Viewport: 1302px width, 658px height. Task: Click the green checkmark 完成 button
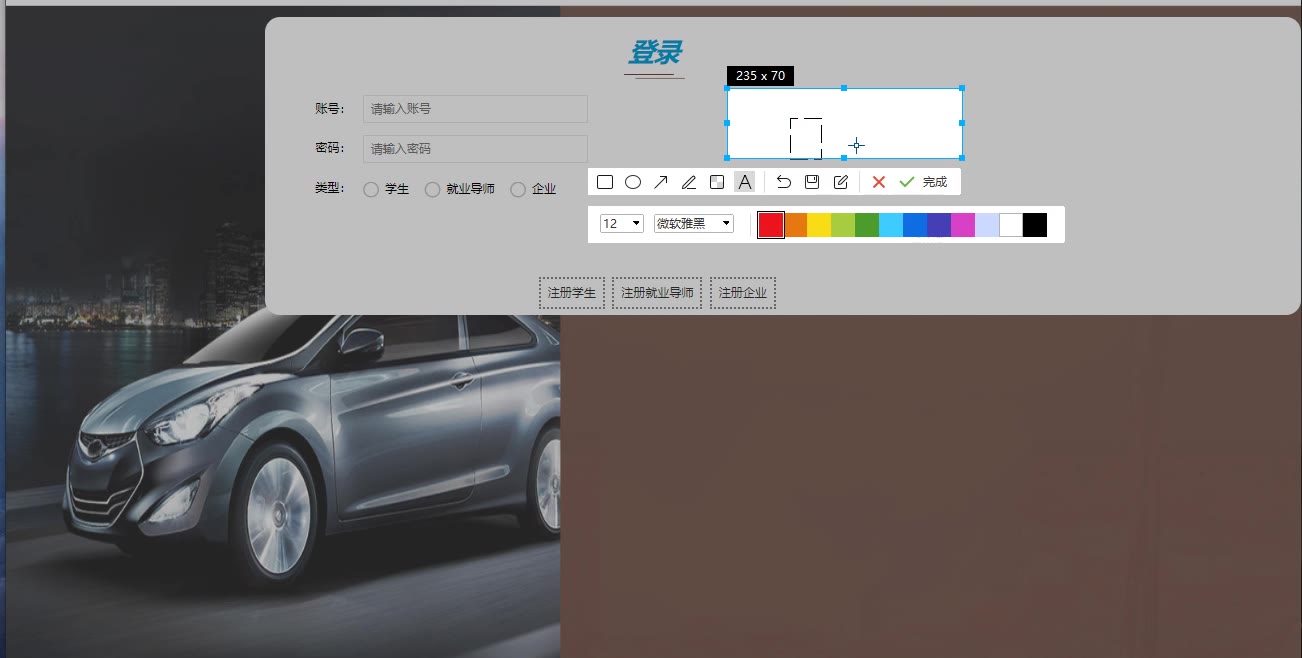coord(923,182)
